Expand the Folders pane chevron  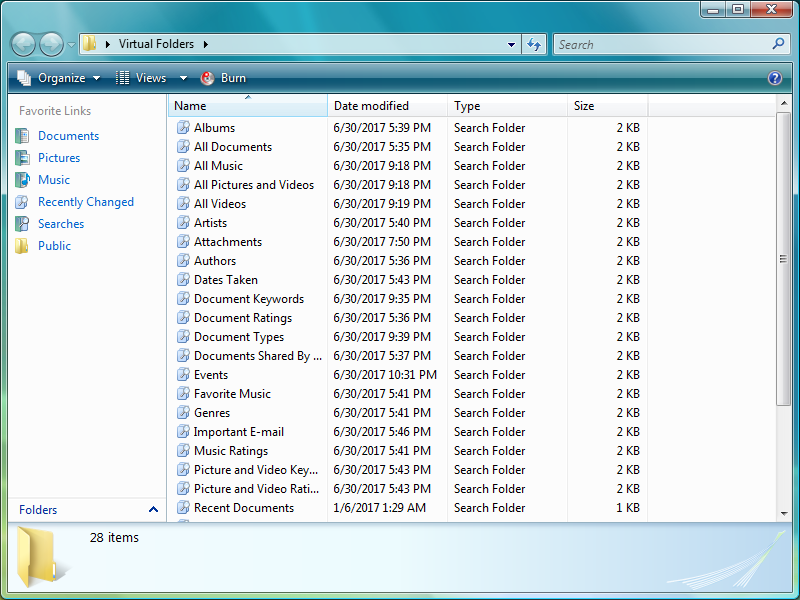(153, 509)
